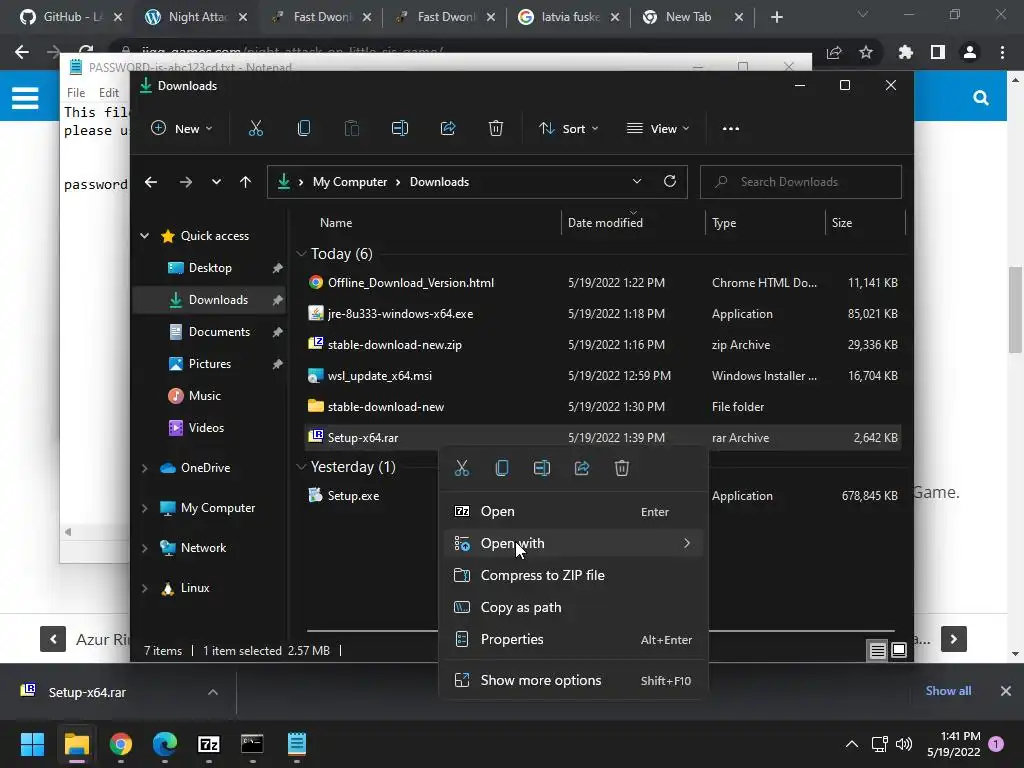Click previous post arrow on website
Screen dimensions: 1024x768
(53, 639)
